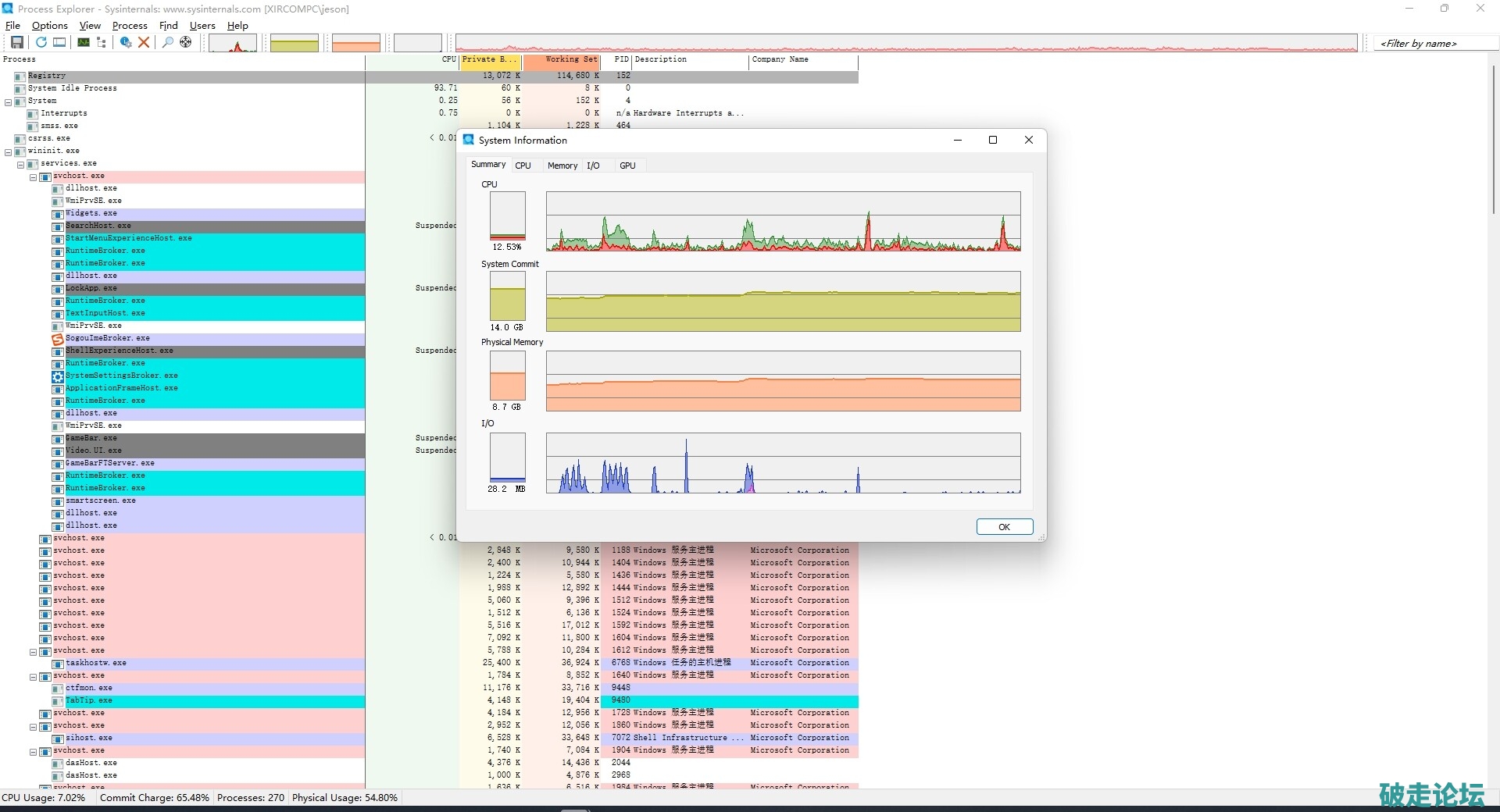Select the TabTip.exe process row
Screen dimensions: 1500x812
tap(88, 700)
